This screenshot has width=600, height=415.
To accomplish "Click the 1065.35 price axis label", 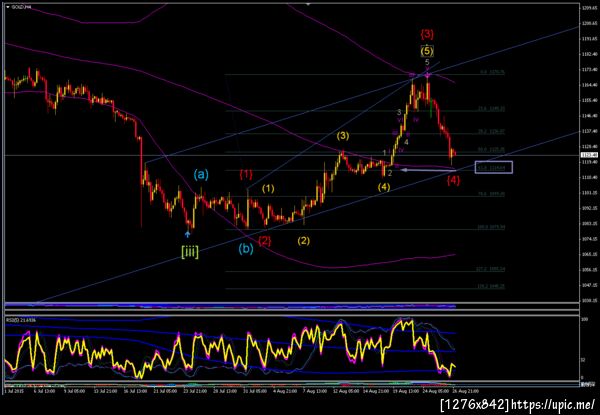I will 589,254.
